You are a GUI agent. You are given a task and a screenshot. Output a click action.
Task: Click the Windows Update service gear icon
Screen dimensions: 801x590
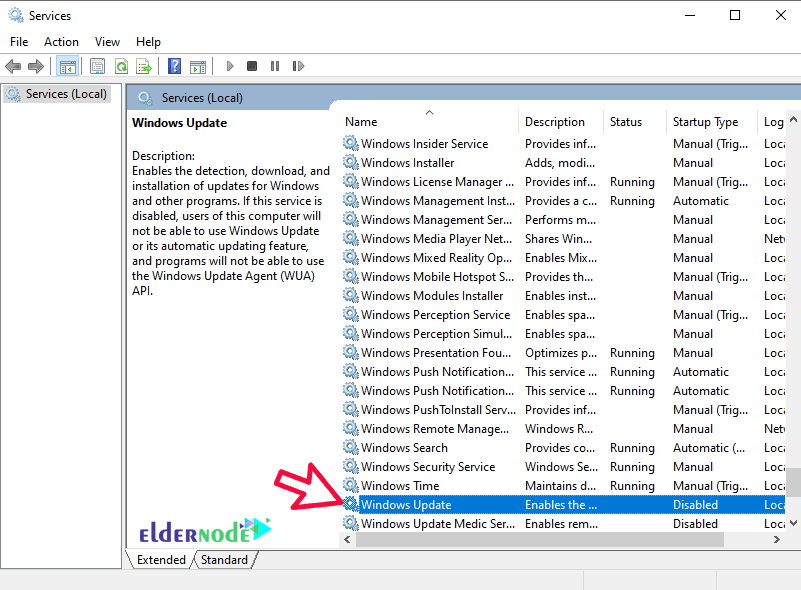(x=351, y=504)
